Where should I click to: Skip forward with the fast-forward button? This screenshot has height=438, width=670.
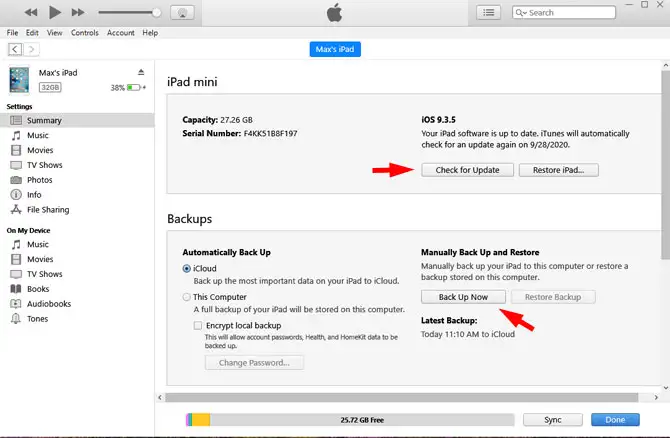[78, 12]
